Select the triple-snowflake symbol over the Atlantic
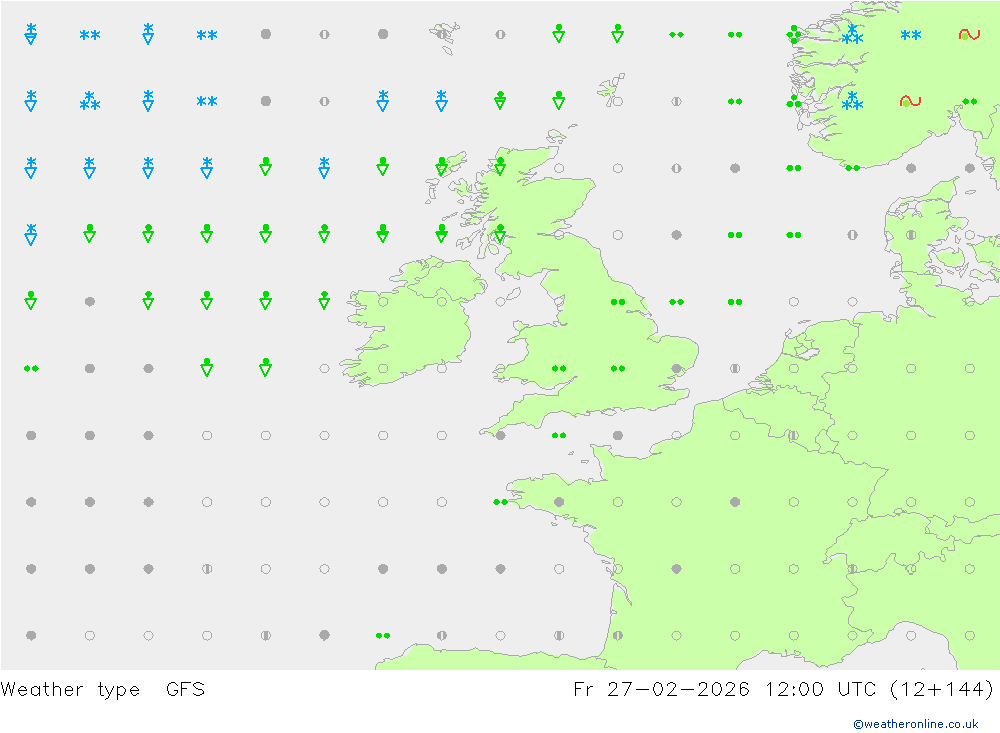 click(89, 101)
